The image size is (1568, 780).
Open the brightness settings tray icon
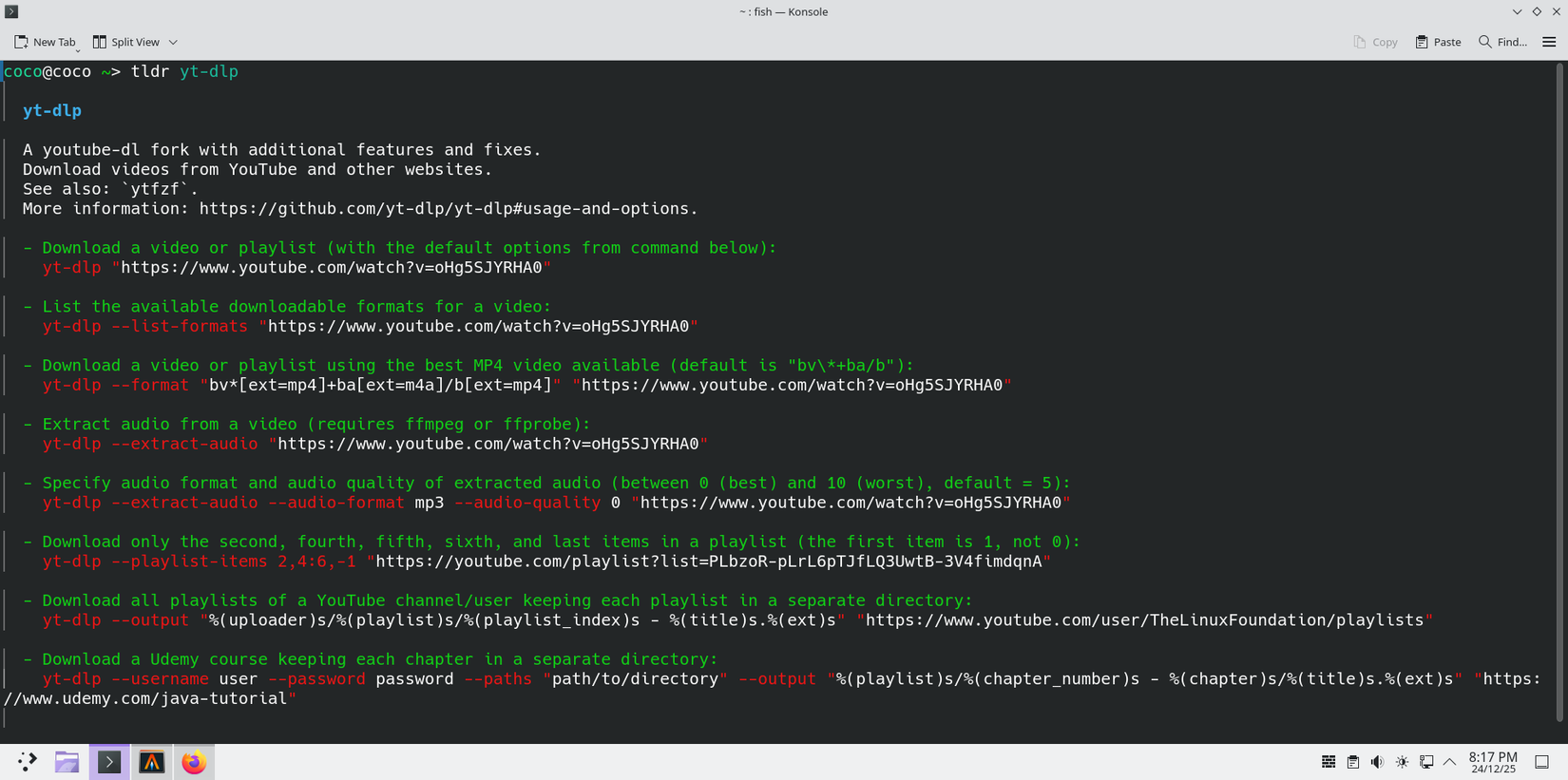tap(1402, 762)
